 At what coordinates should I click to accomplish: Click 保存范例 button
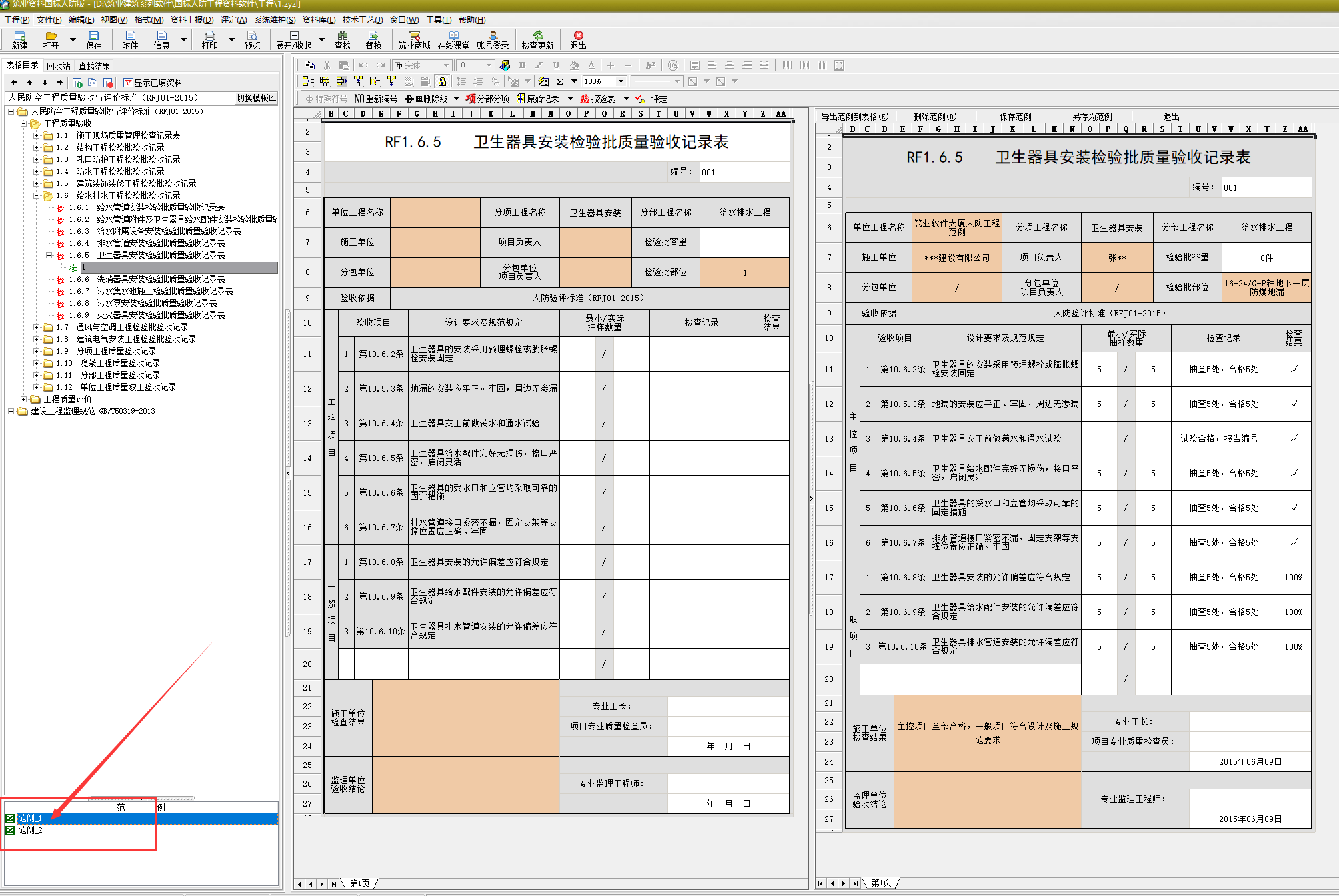pos(1015,117)
